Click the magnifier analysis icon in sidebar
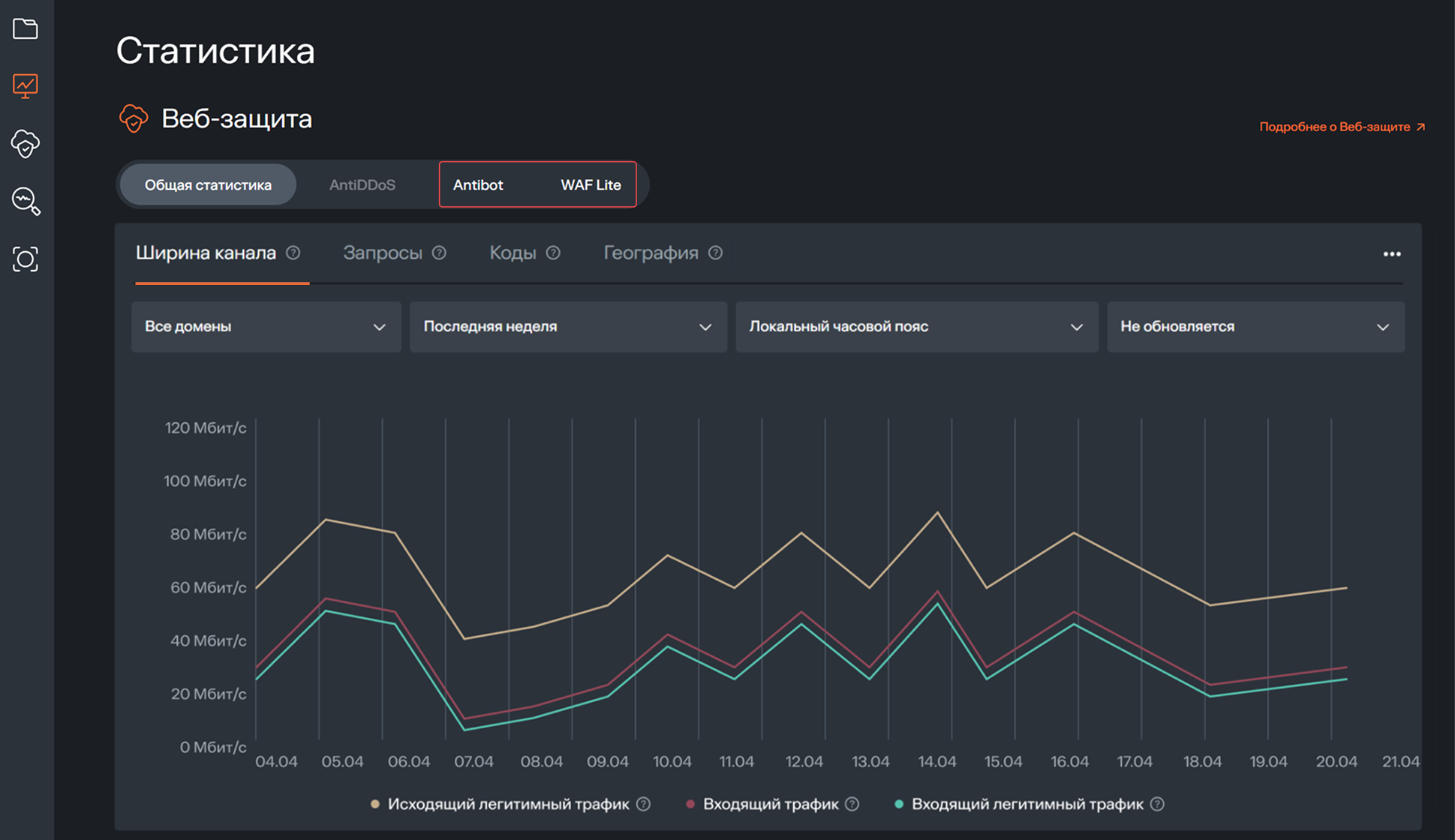 pos(26,201)
